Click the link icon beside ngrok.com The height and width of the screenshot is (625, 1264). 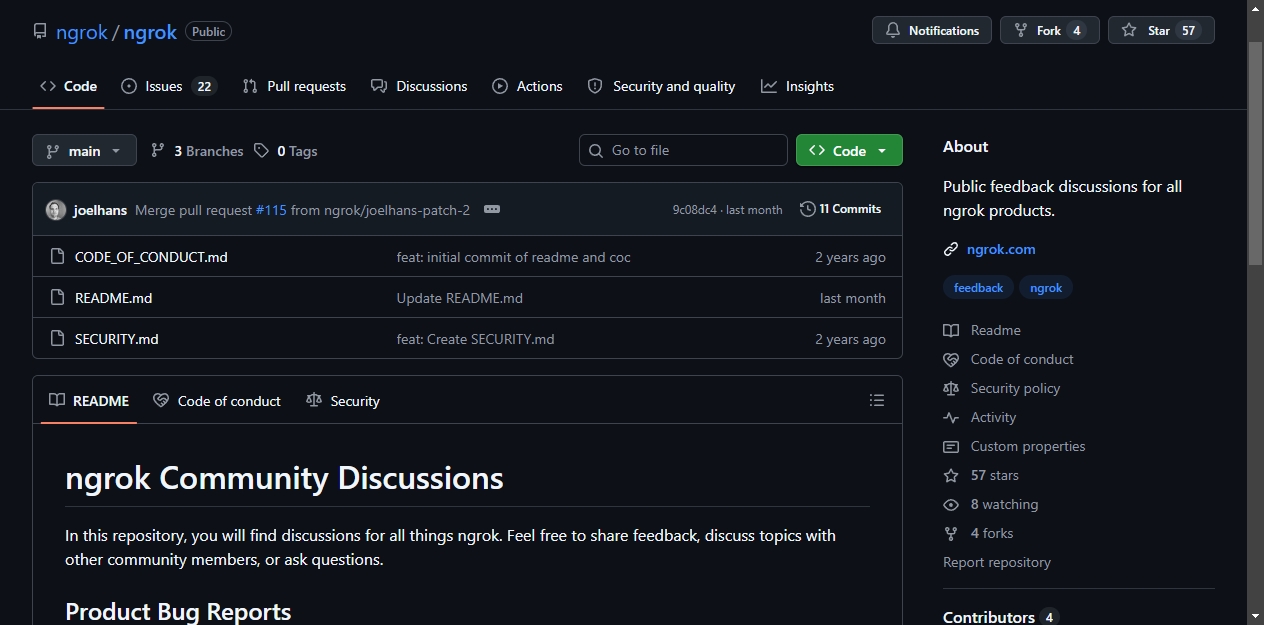point(951,249)
